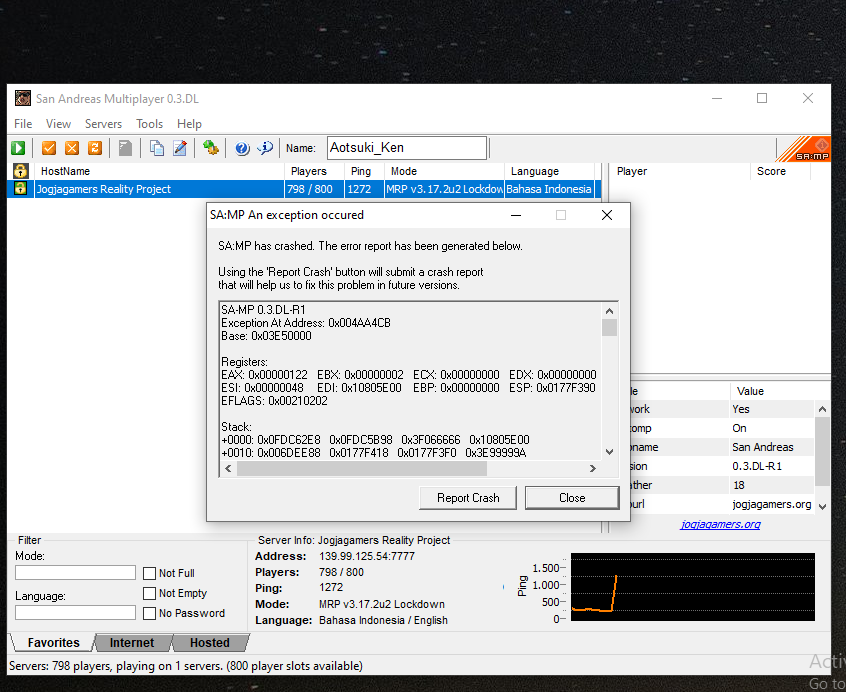Click the jogjagamers.org rule value
This screenshot has width=846, height=692.
[x=772, y=504]
